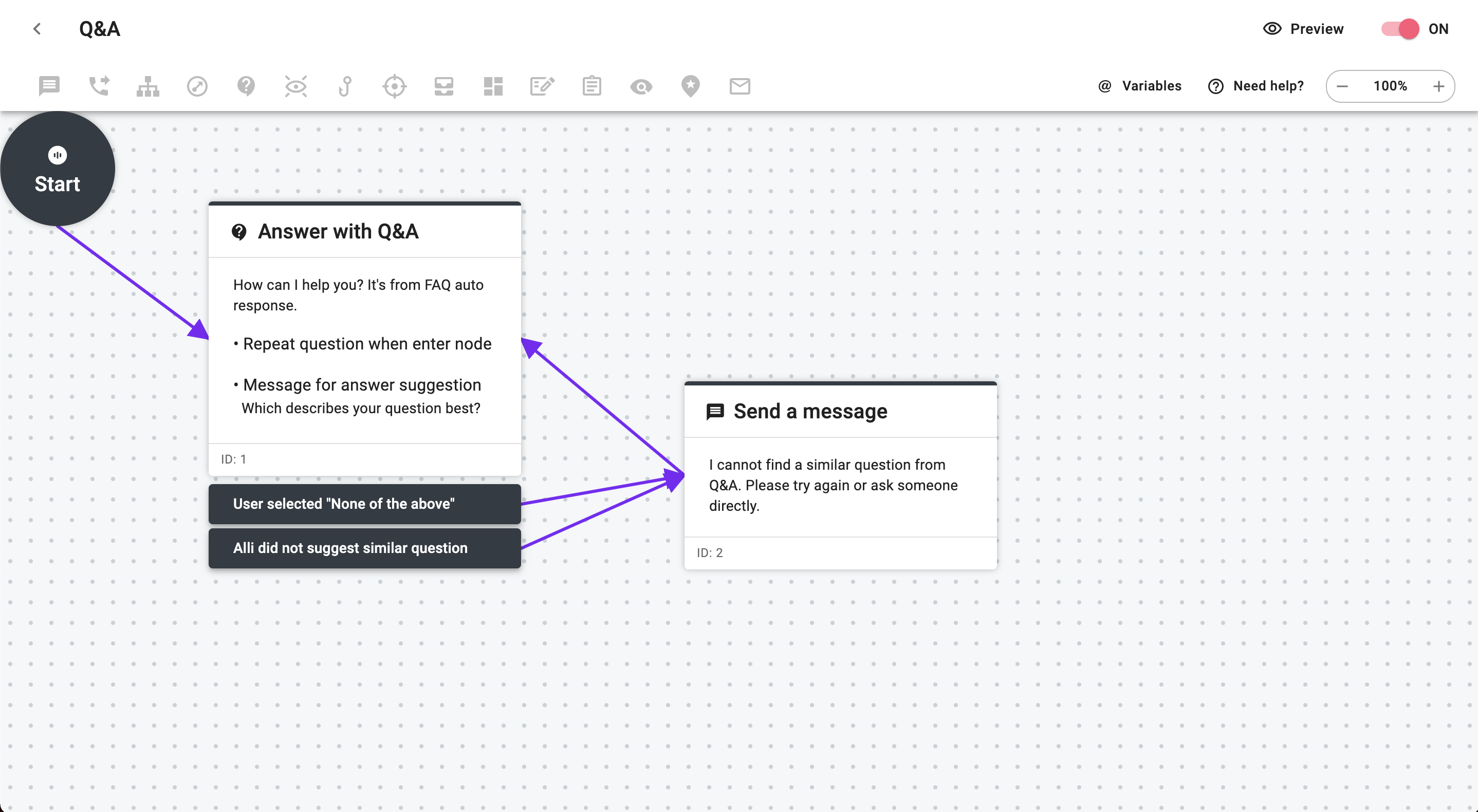Click the star map-pin icon in toolbar
This screenshot has height=812, width=1478.
click(690, 86)
